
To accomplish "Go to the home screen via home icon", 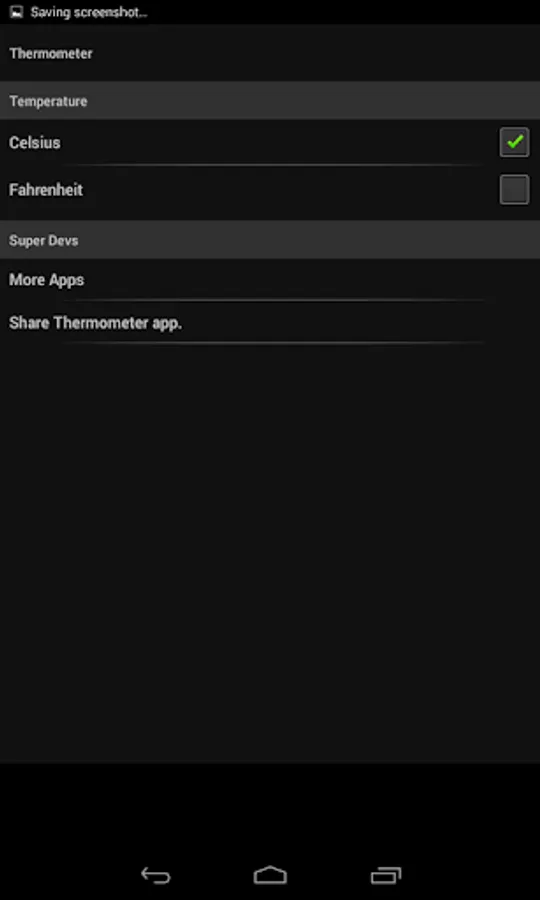I will pyautogui.click(x=270, y=875).
